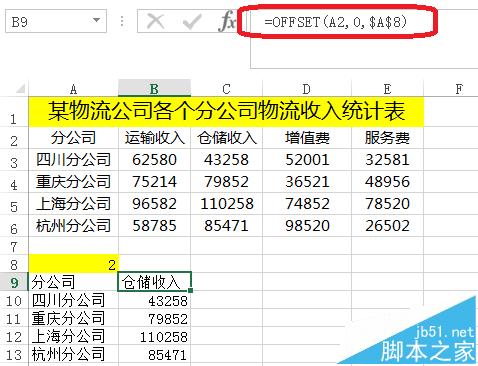This screenshot has width=478, height=366.
Task: Click cell 上海分公司 in row 5
Action: point(74,204)
